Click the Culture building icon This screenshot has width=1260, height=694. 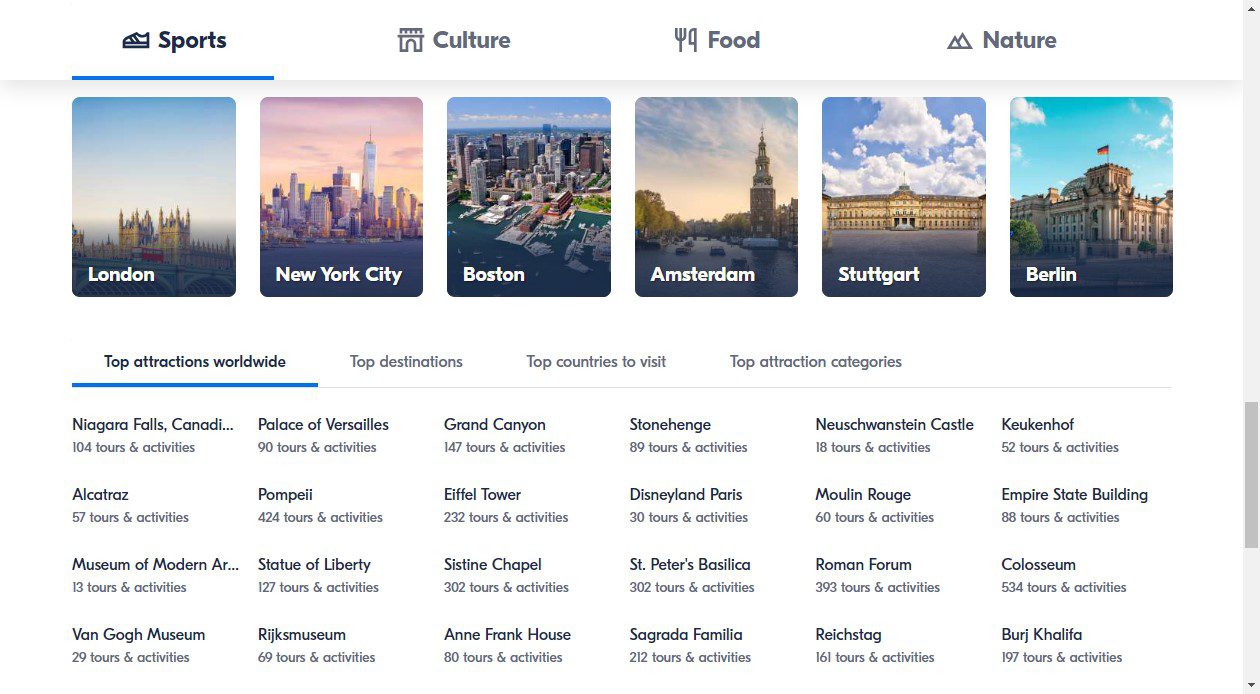(x=411, y=41)
